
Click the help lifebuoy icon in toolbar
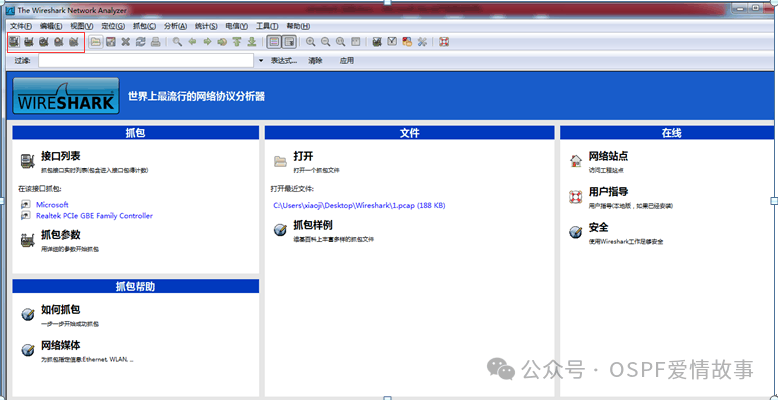[x=444, y=42]
